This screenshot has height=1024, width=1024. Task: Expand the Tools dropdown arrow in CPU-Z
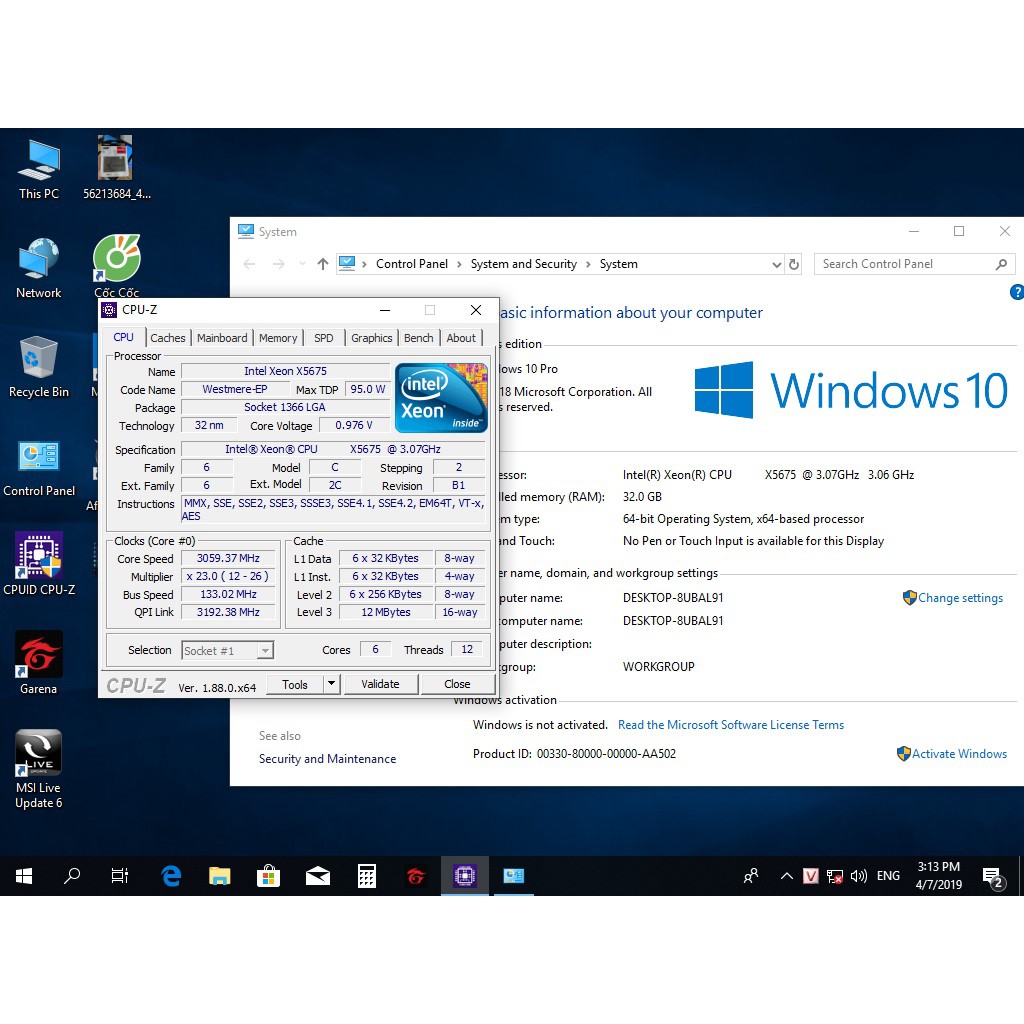332,684
